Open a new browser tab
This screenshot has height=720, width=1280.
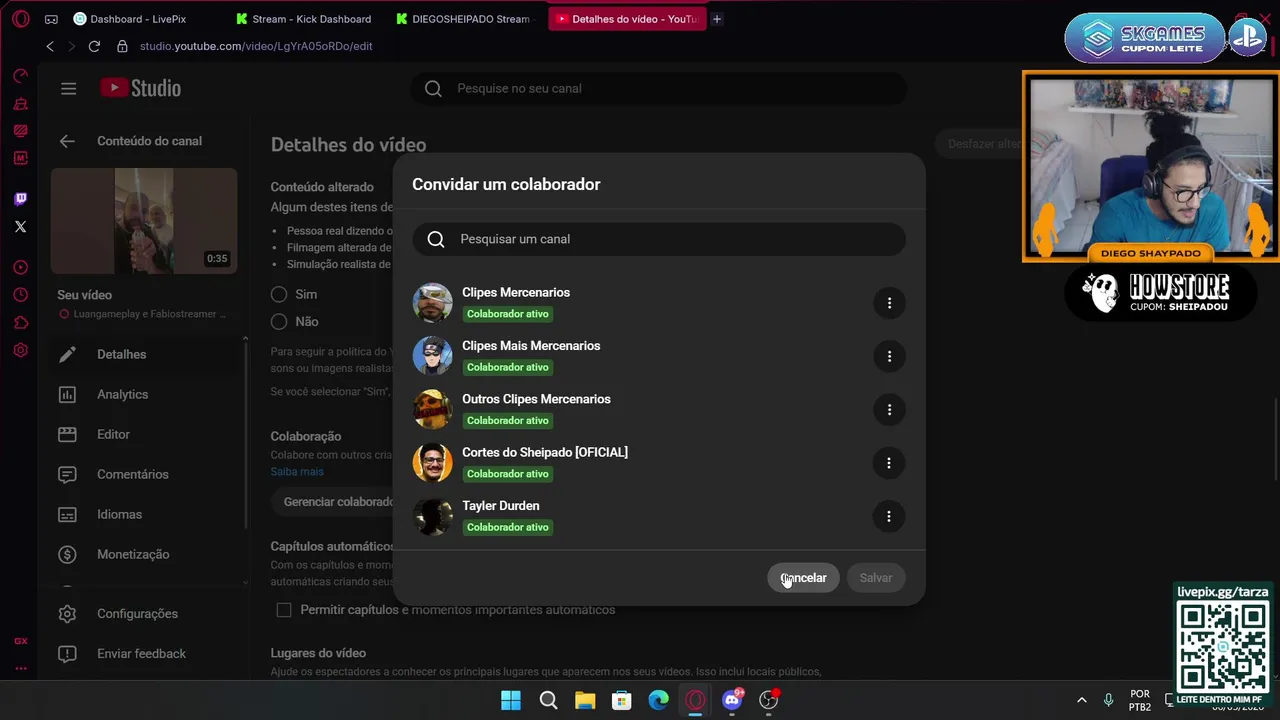point(717,19)
